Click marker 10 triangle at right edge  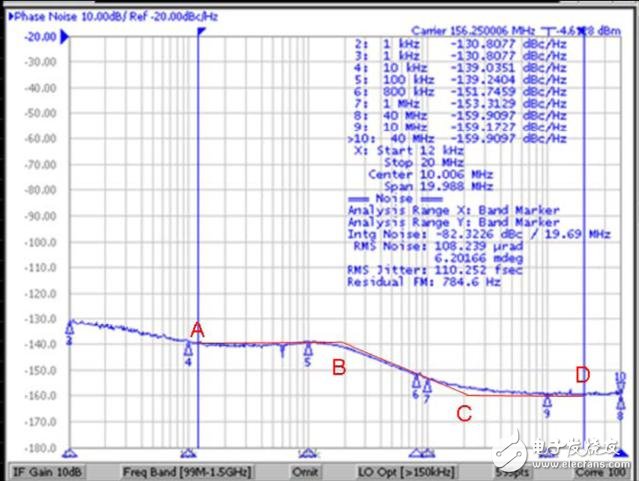click(620, 387)
